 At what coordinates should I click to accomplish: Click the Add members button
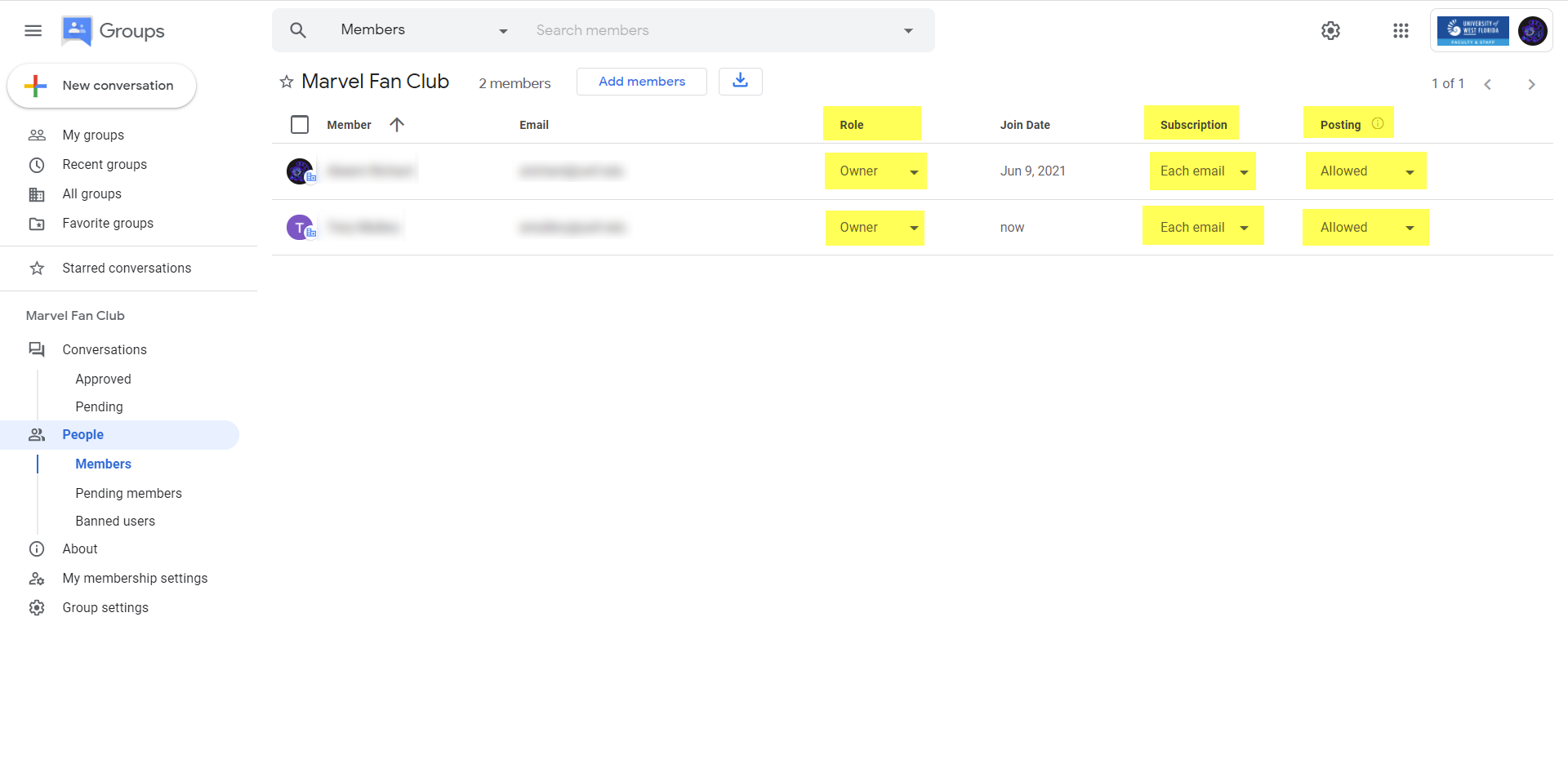(642, 82)
